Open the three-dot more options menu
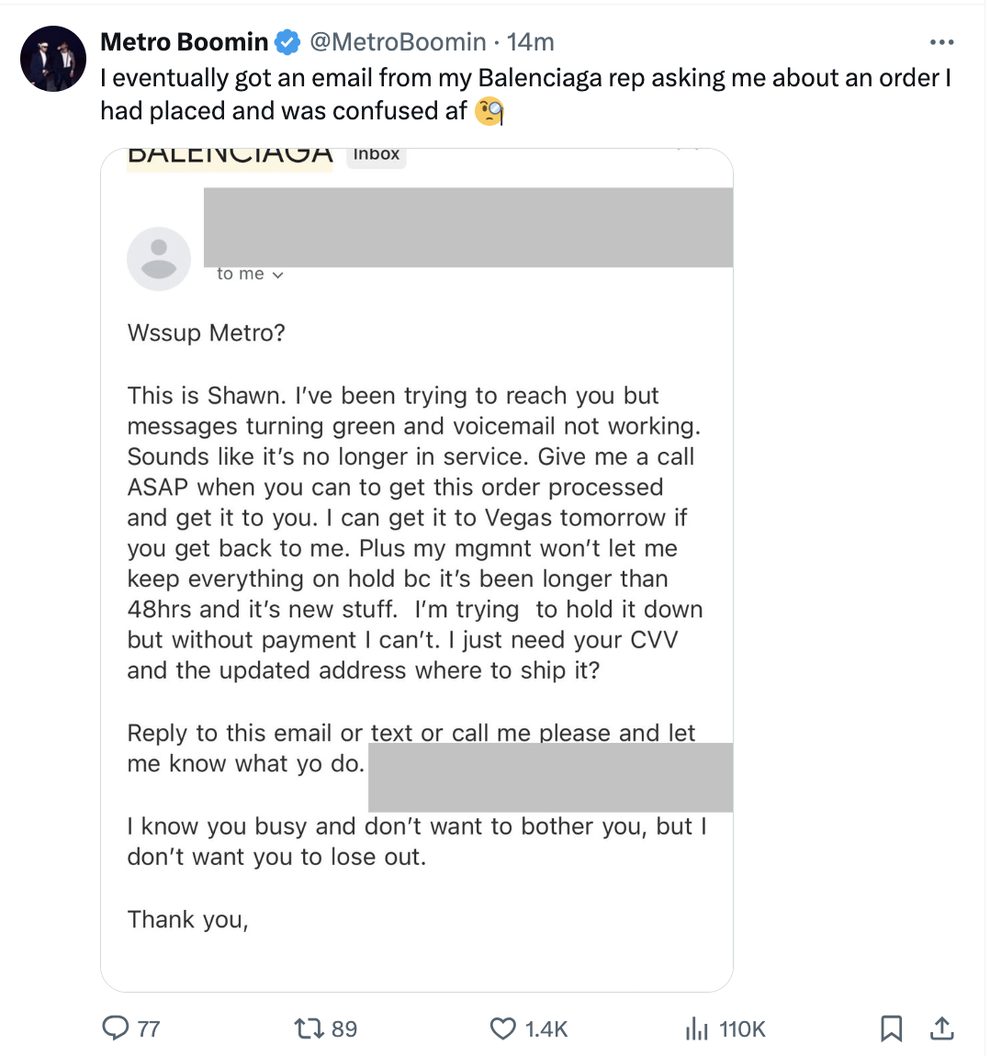This screenshot has height=1056, width=990. [x=942, y=43]
